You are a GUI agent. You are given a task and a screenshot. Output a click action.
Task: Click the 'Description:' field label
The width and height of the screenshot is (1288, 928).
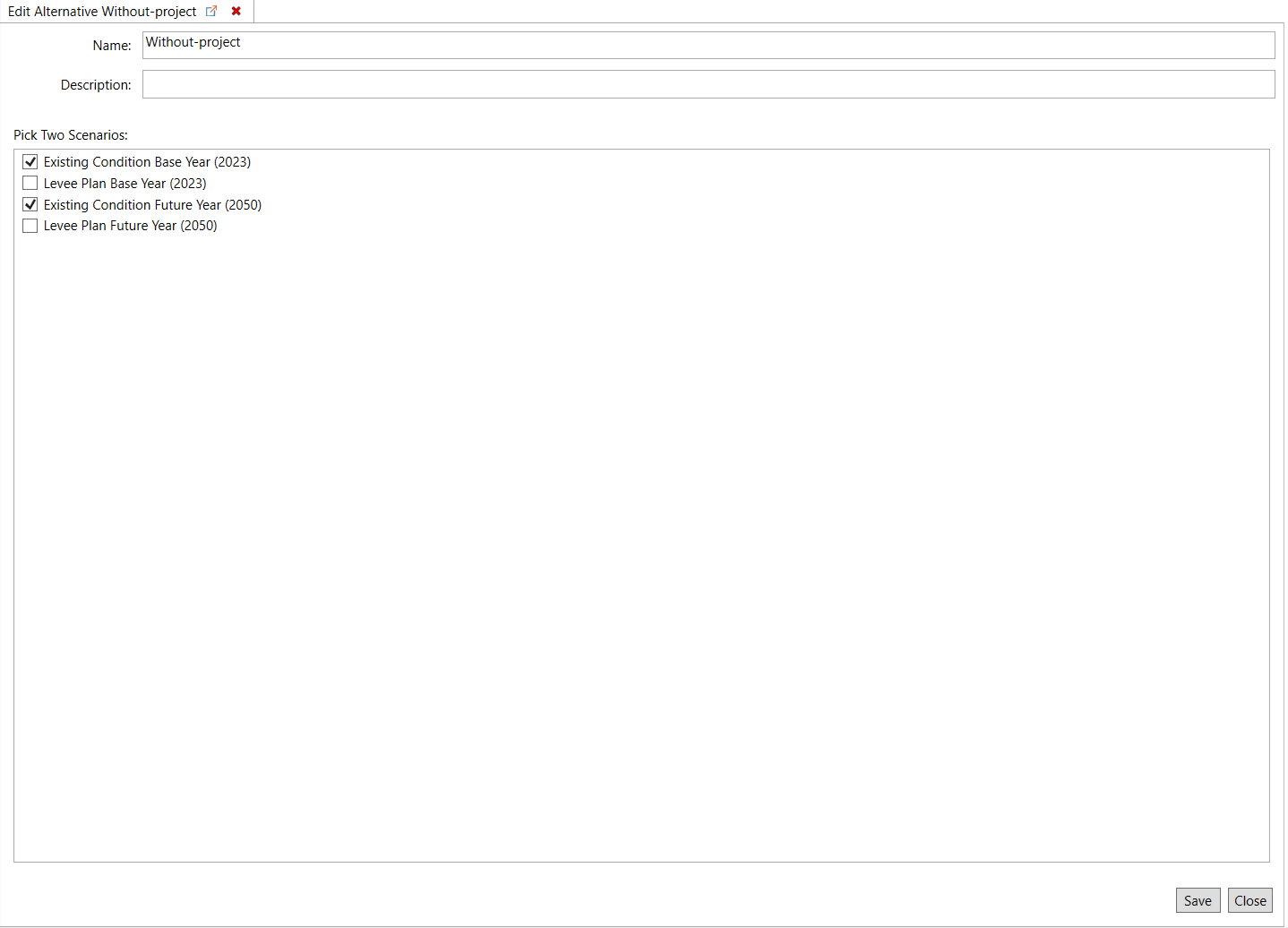96,85
